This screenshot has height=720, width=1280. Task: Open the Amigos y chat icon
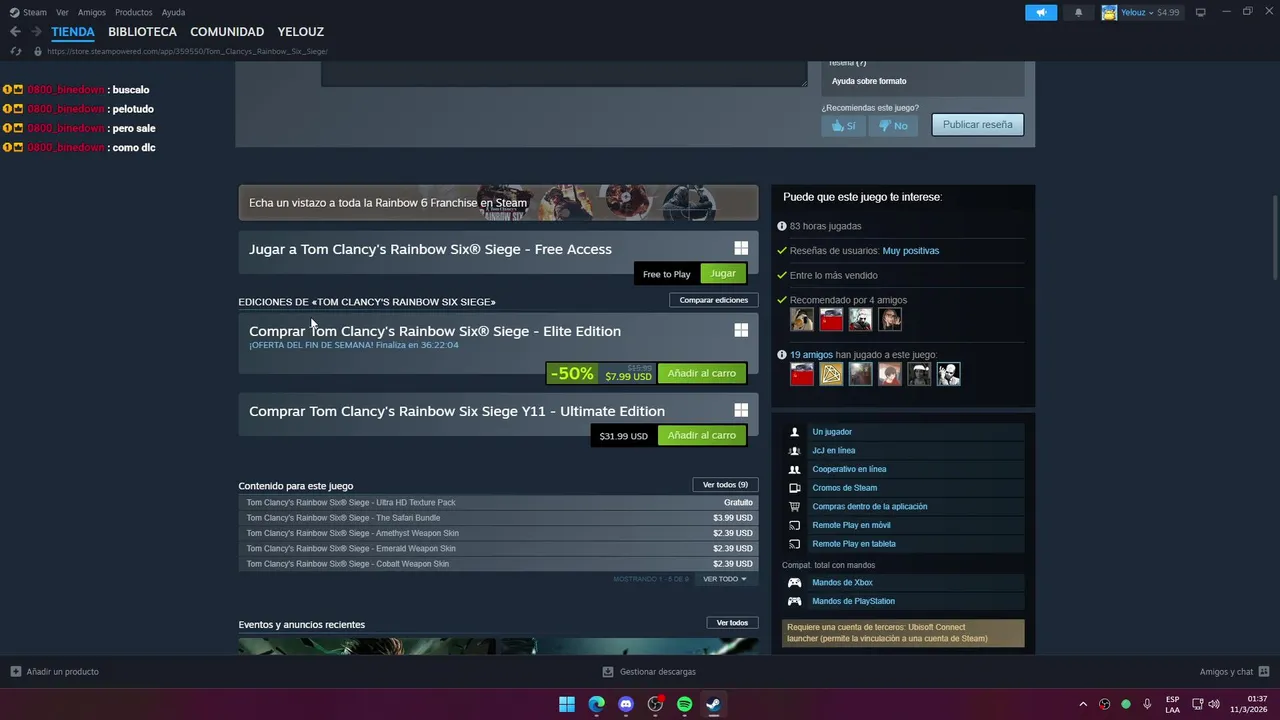point(1264,672)
